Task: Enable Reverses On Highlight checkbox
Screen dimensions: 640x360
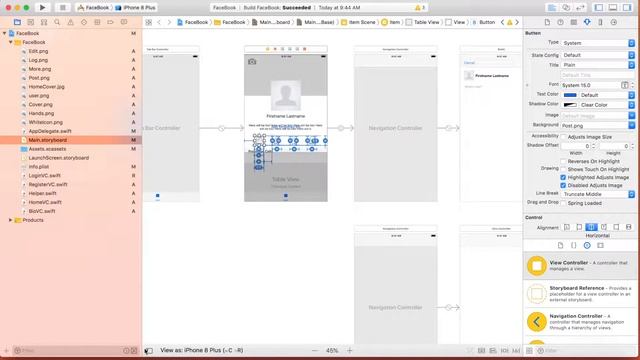Action: [563, 162]
